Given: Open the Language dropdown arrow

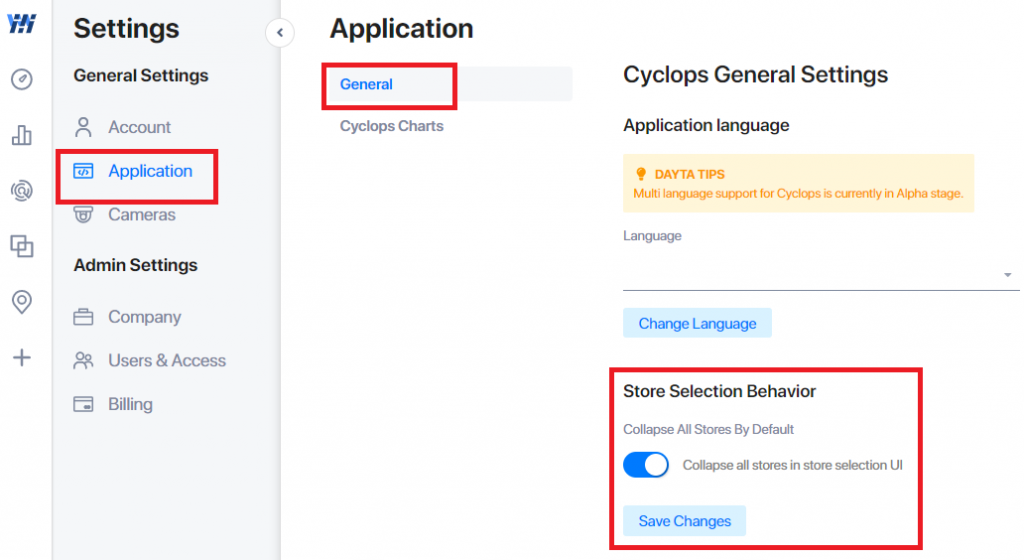Looking at the screenshot, I should point(1007,275).
